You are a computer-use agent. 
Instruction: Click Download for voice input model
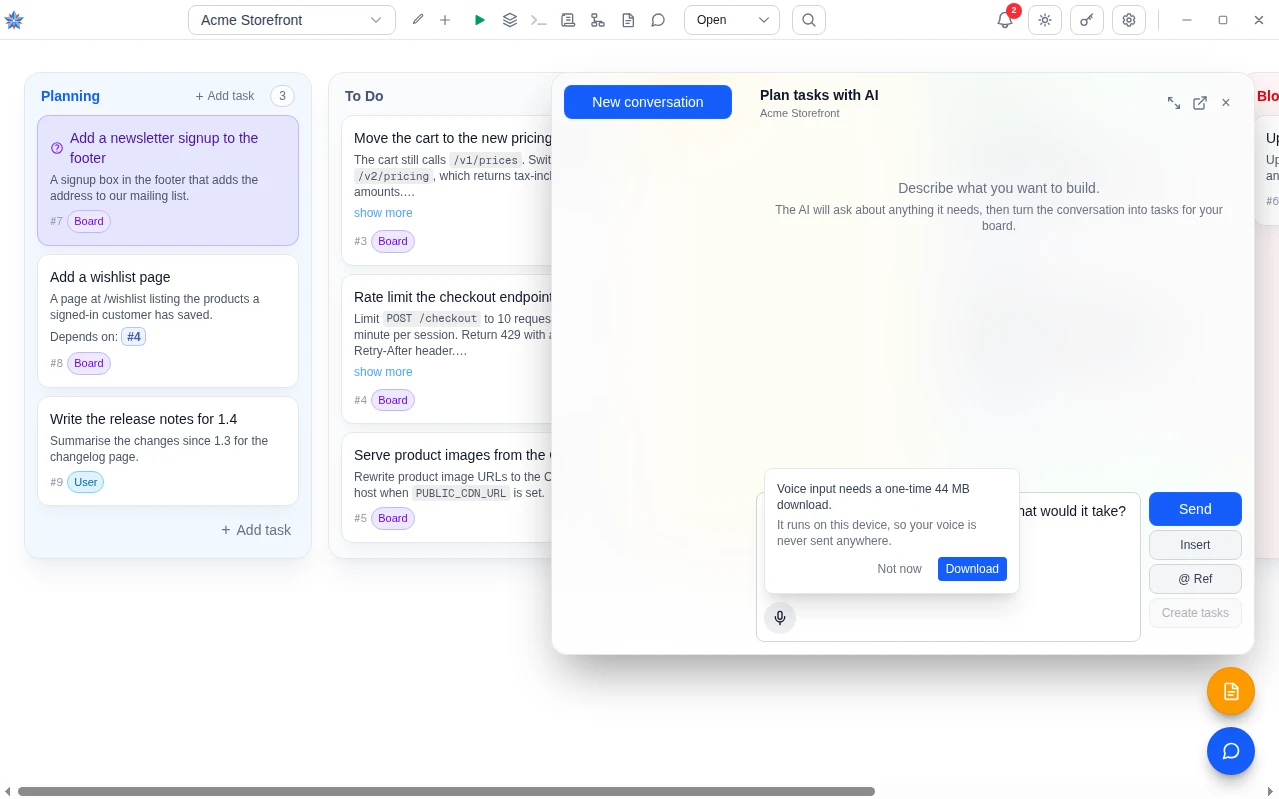pos(972,569)
